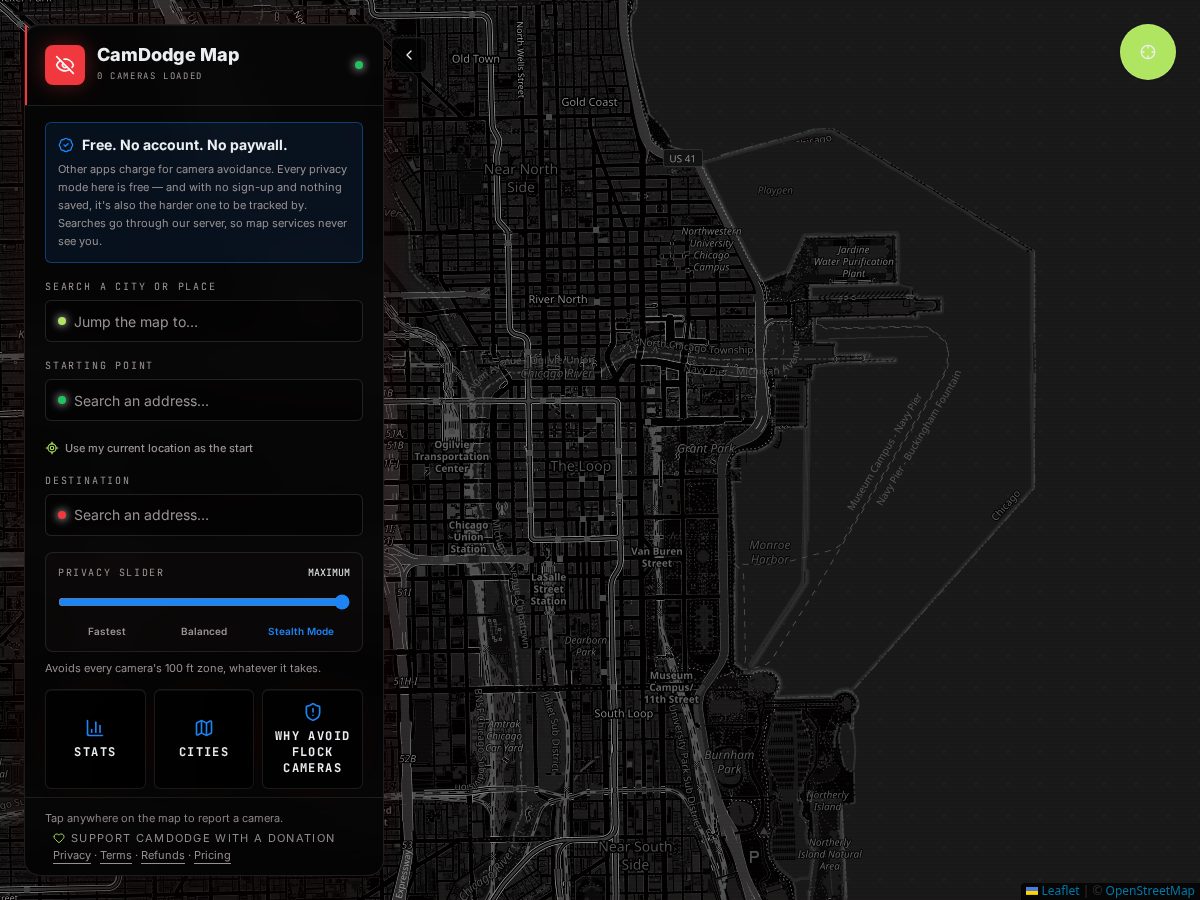Open the Pricing link
The image size is (1200, 900).
coord(212,855)
